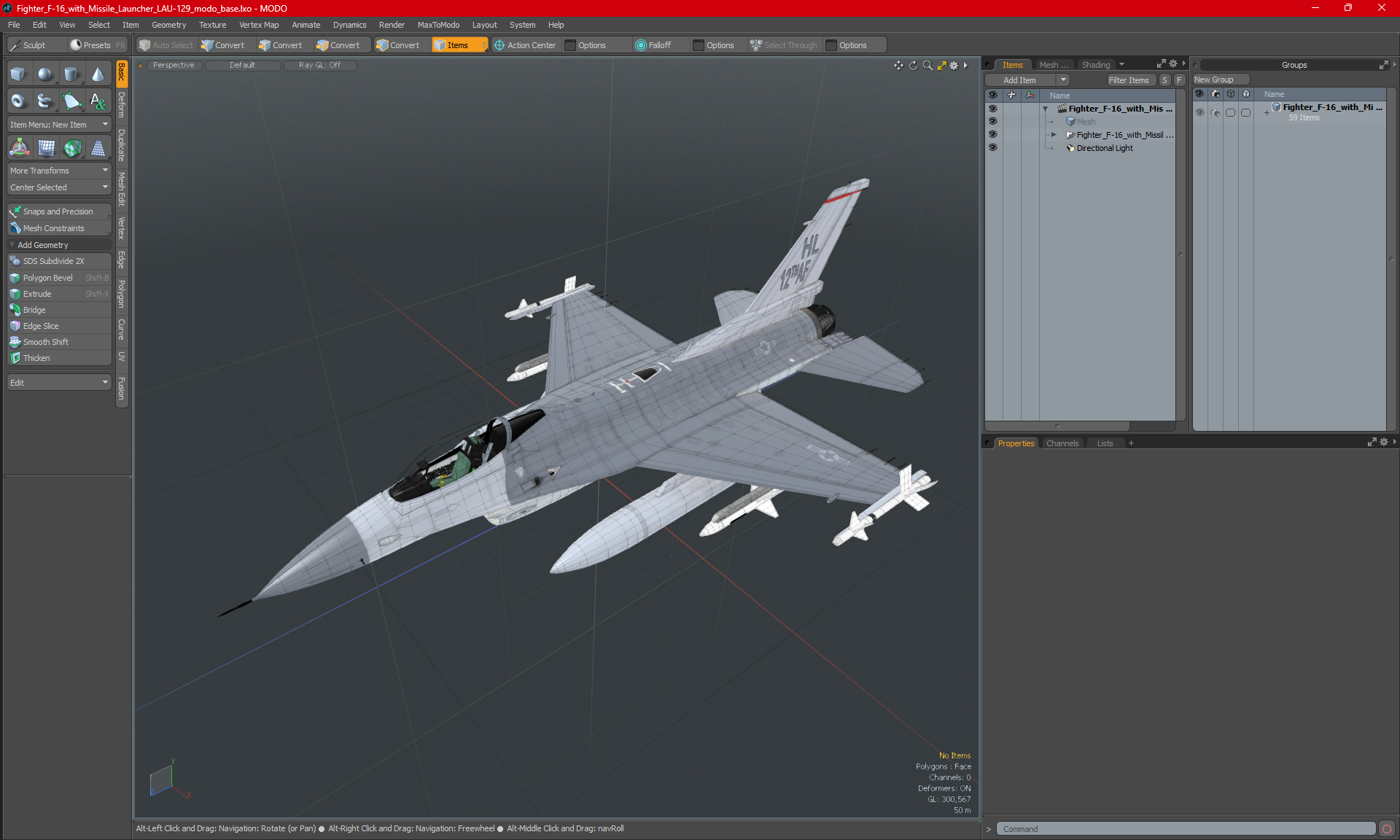The height and width of the screenshot is (840, 1400).
Task: Click the Ray GL: Off toggle
Action: (x=319, y=65)
